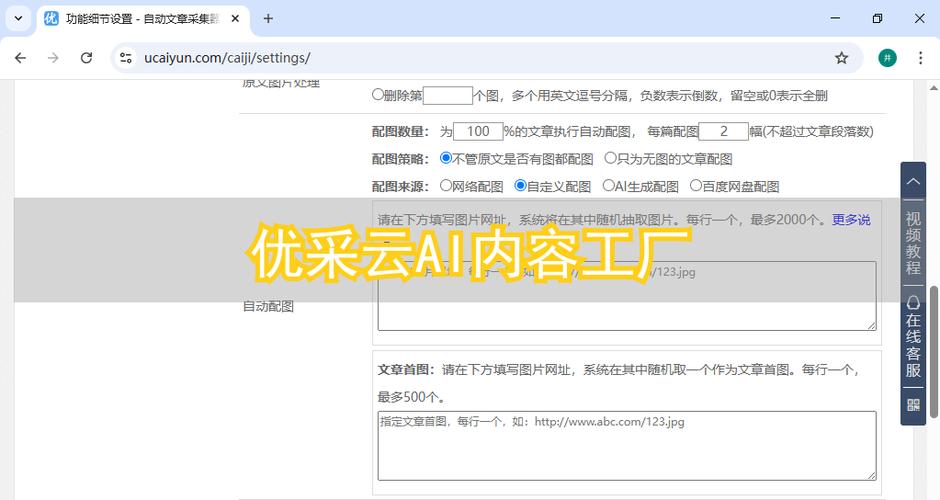The height and width of the screenshot is (500, 940).
Task: Open the 更多说 link
Action: (851, 220)
